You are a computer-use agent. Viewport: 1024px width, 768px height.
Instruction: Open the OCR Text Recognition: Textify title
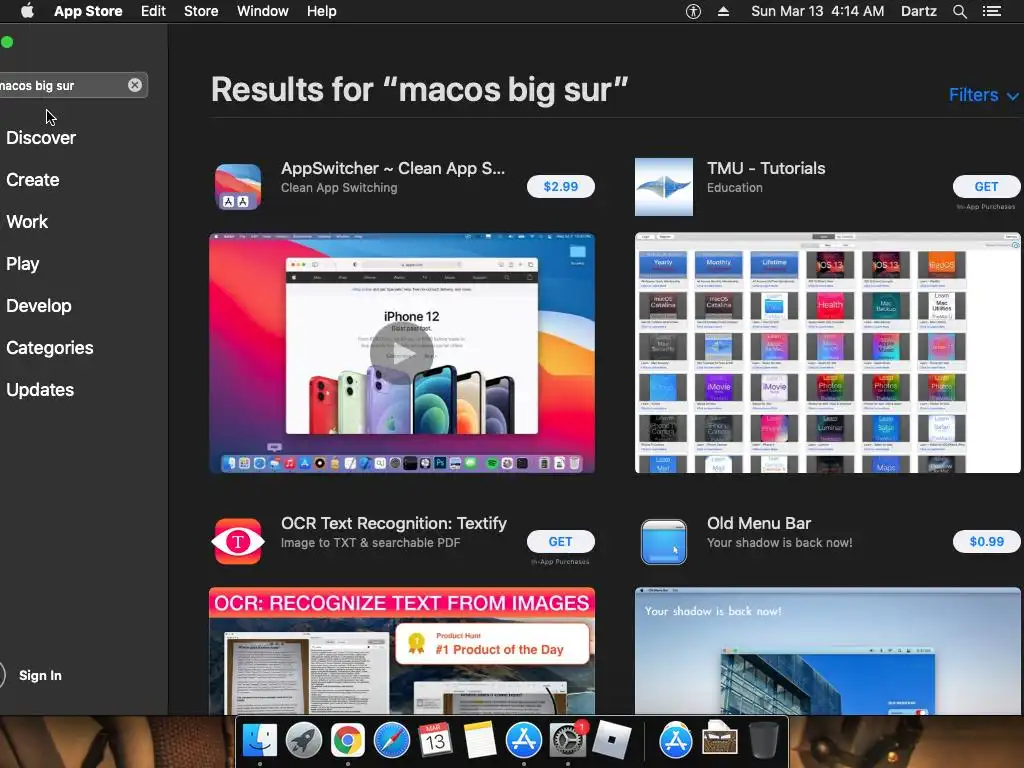tap(394, 523)
